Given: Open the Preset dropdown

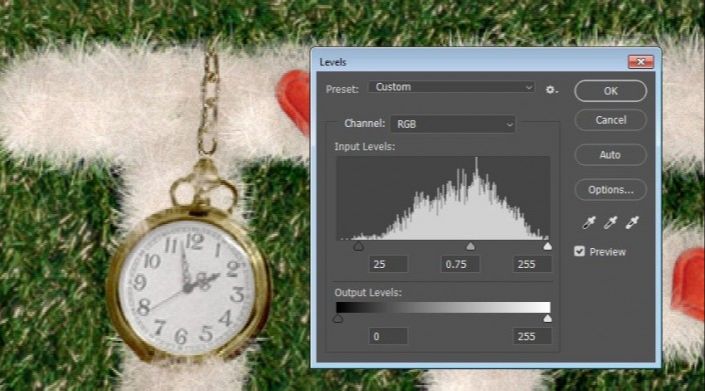Looking at the screenshot, I should point(452,87).
